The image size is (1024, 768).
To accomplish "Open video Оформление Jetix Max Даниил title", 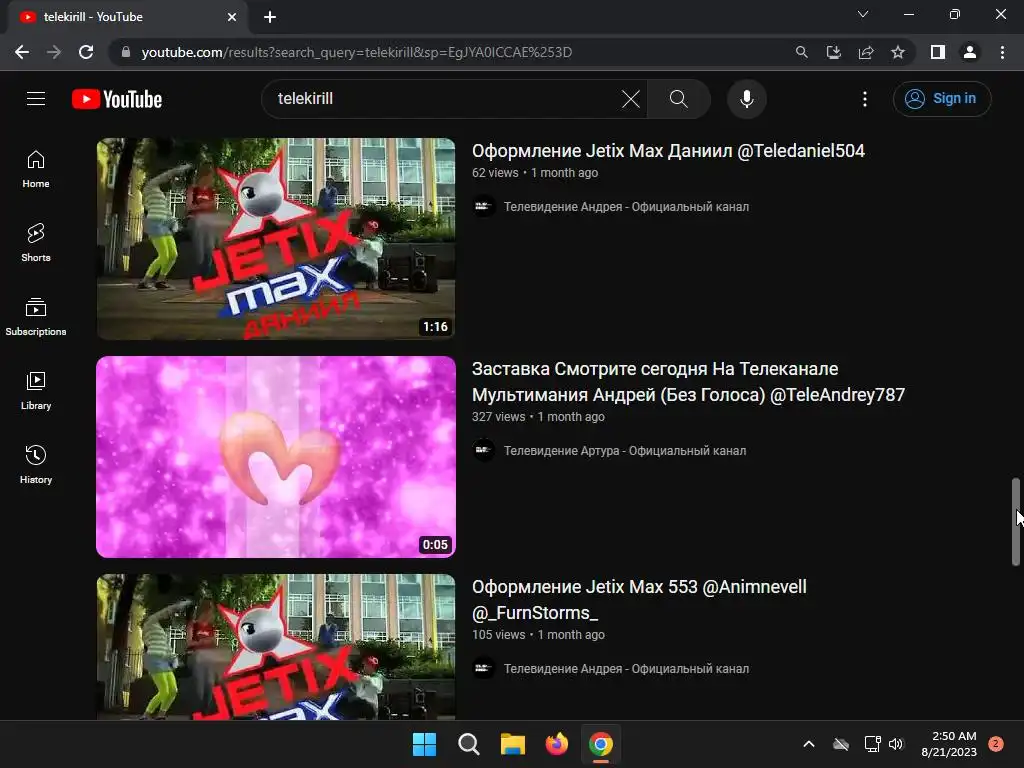I will coord(668,151).
